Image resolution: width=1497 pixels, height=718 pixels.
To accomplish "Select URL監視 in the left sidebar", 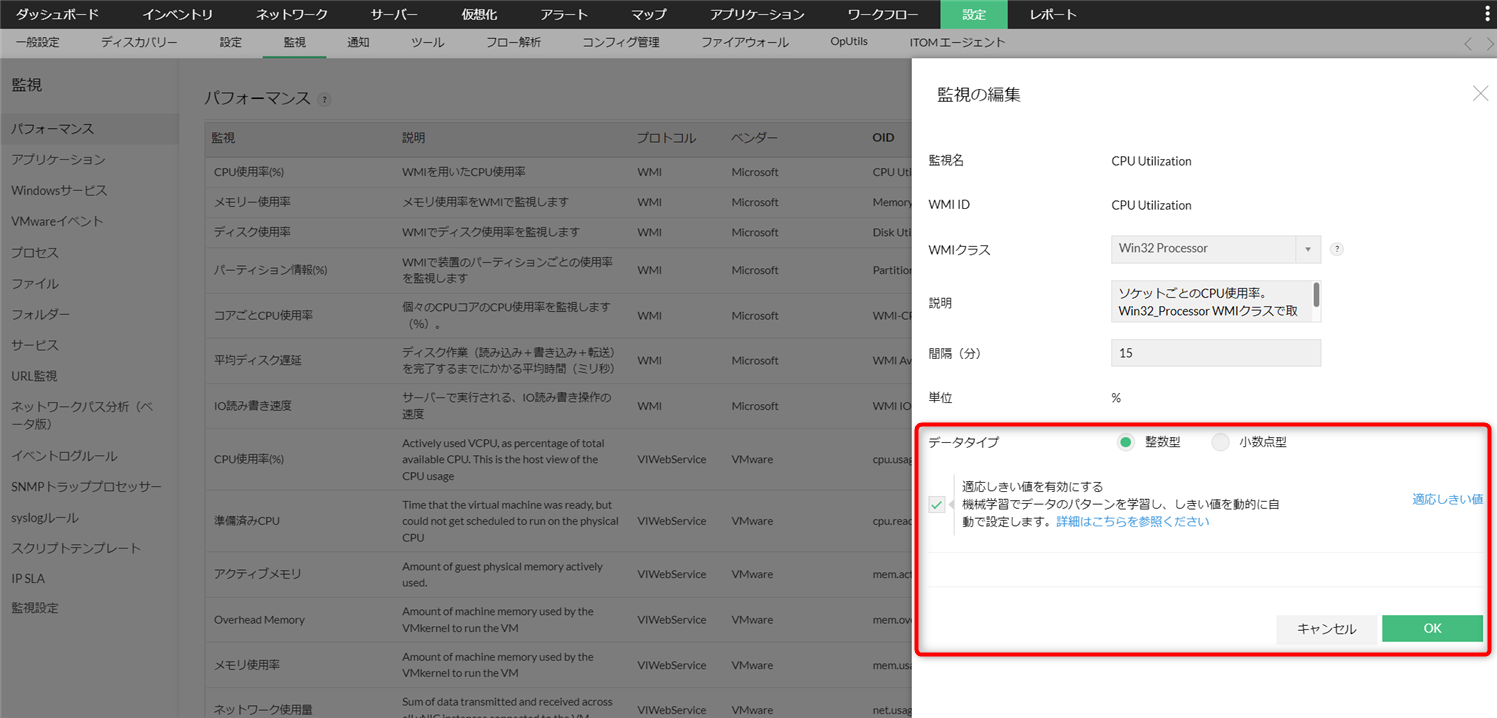I will pos(34,376).
